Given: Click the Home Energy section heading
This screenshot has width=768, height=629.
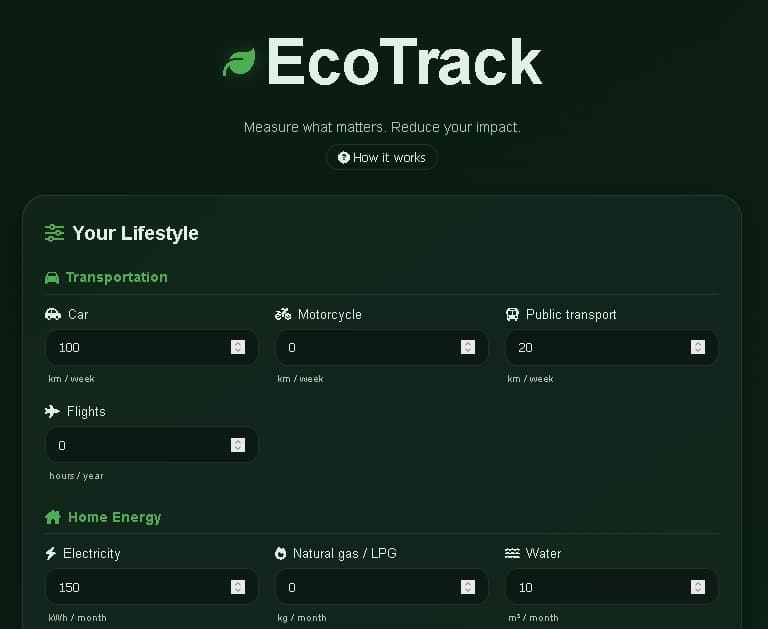Looking at the screenshot, I should (115, 517).
